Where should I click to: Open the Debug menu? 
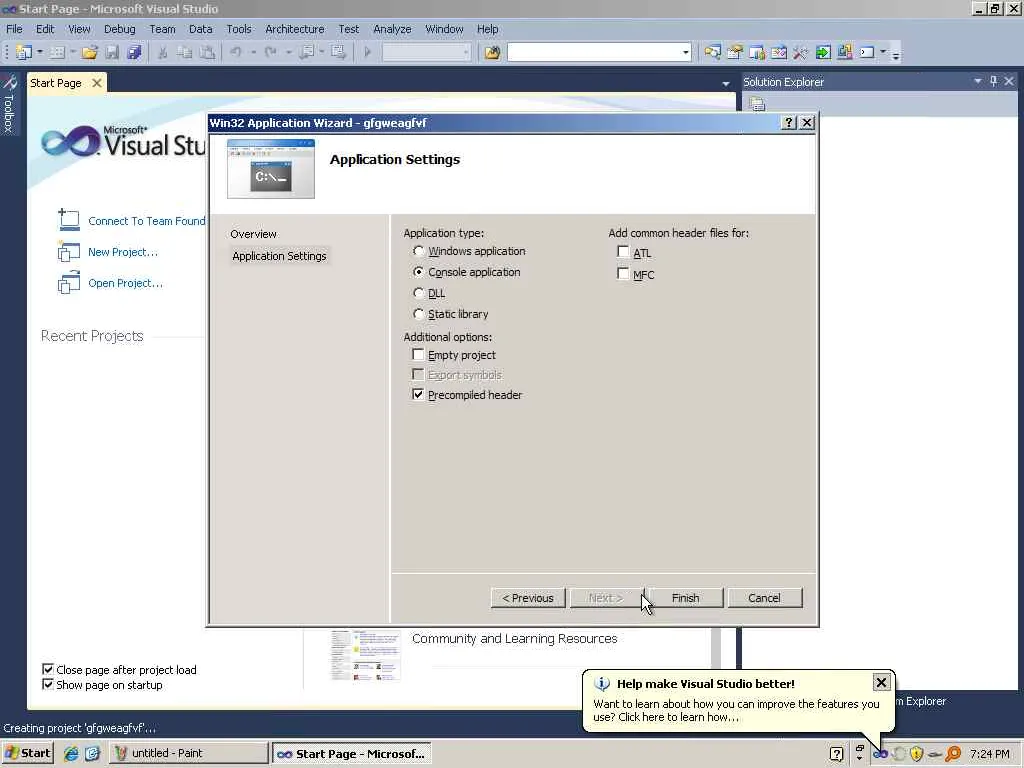pos(120,29)
